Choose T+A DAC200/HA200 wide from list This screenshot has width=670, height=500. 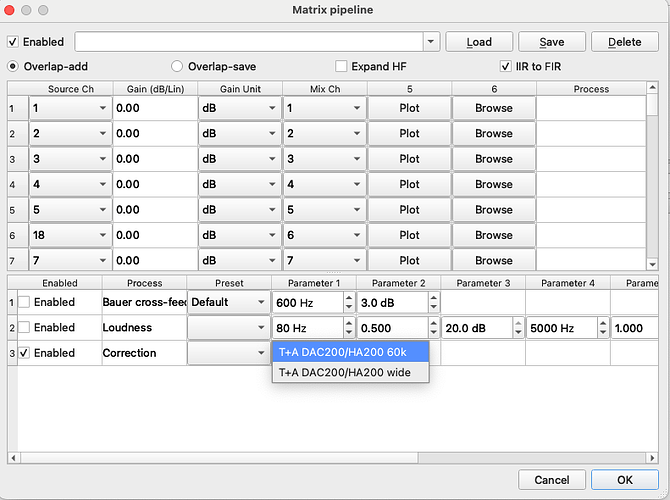tap(350, 372)
